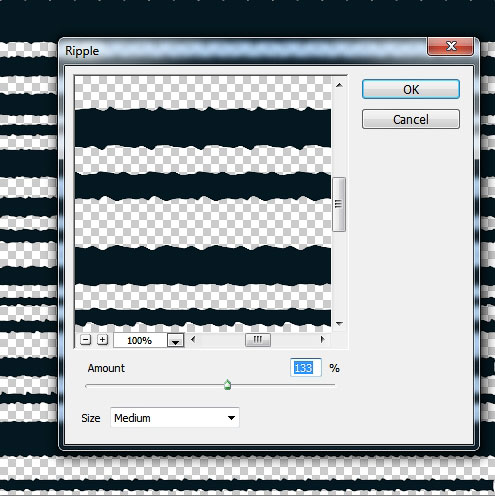Cancel the Ripple dialog
The height and width of the screenshot is (496, 495).
pos(411,119)
